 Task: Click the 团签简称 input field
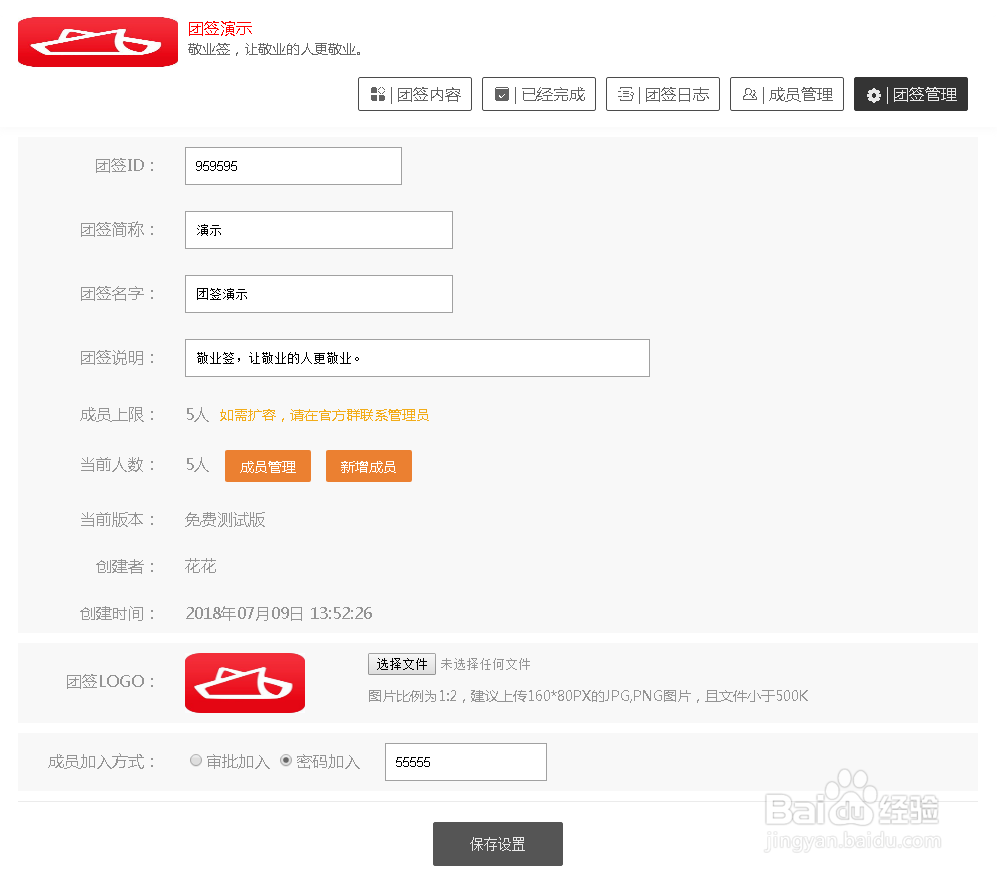[319, 230]
